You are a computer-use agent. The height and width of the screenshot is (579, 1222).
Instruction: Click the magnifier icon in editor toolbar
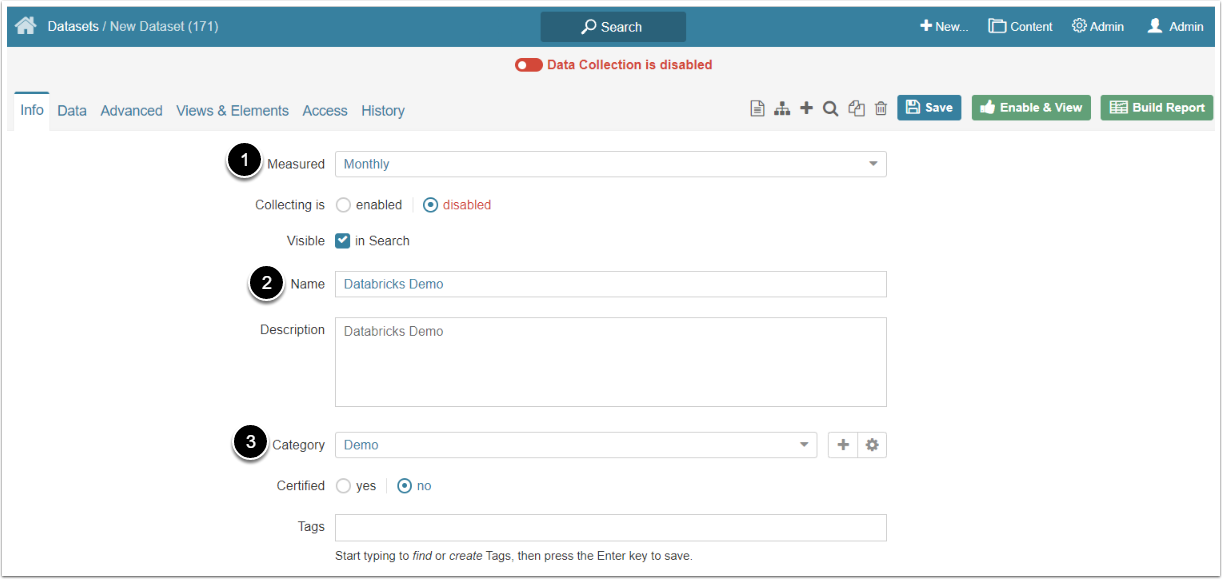point(830,108)
